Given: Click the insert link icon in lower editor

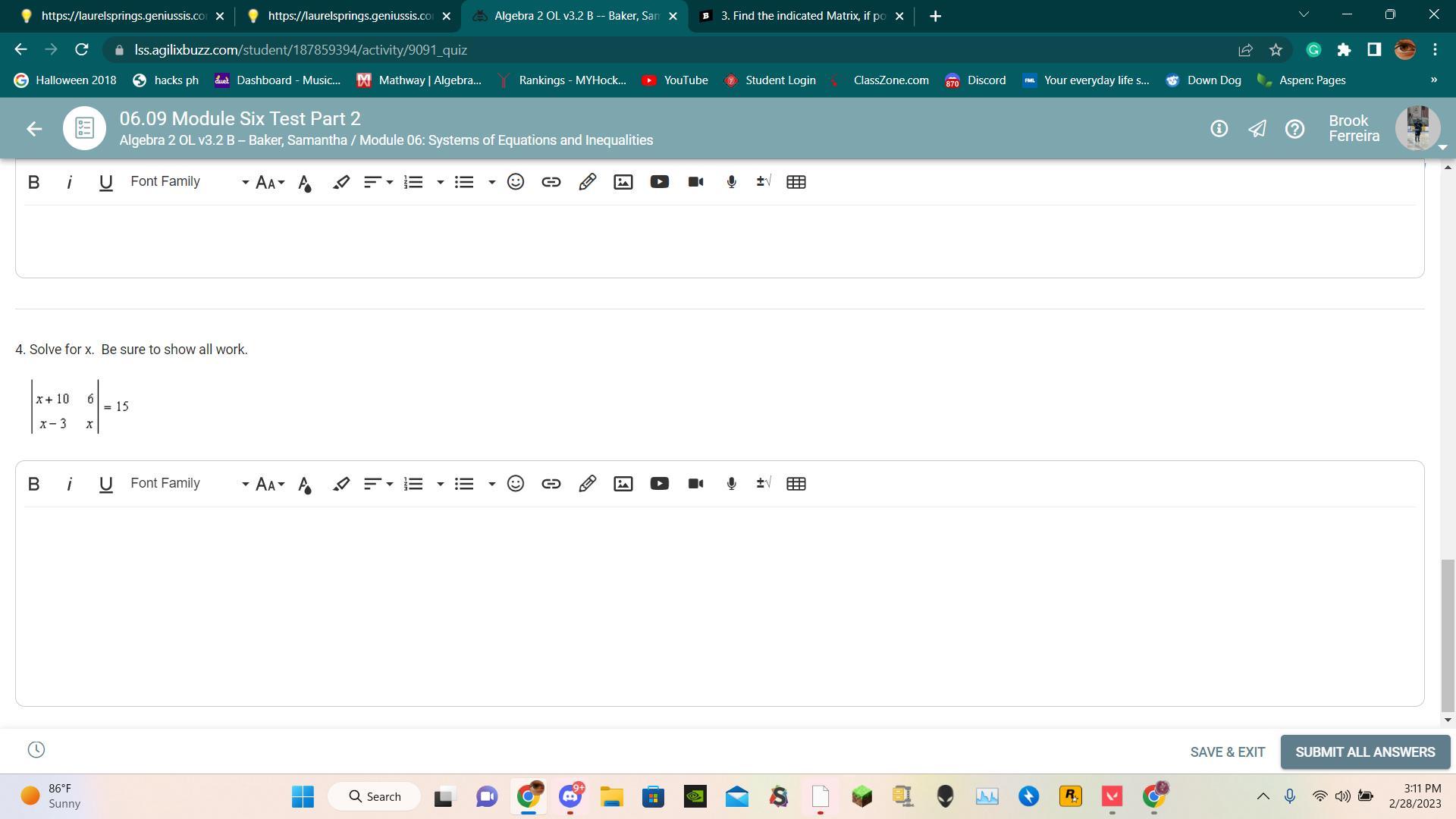Looking at the screenshot, I should [x=551, y=484].
